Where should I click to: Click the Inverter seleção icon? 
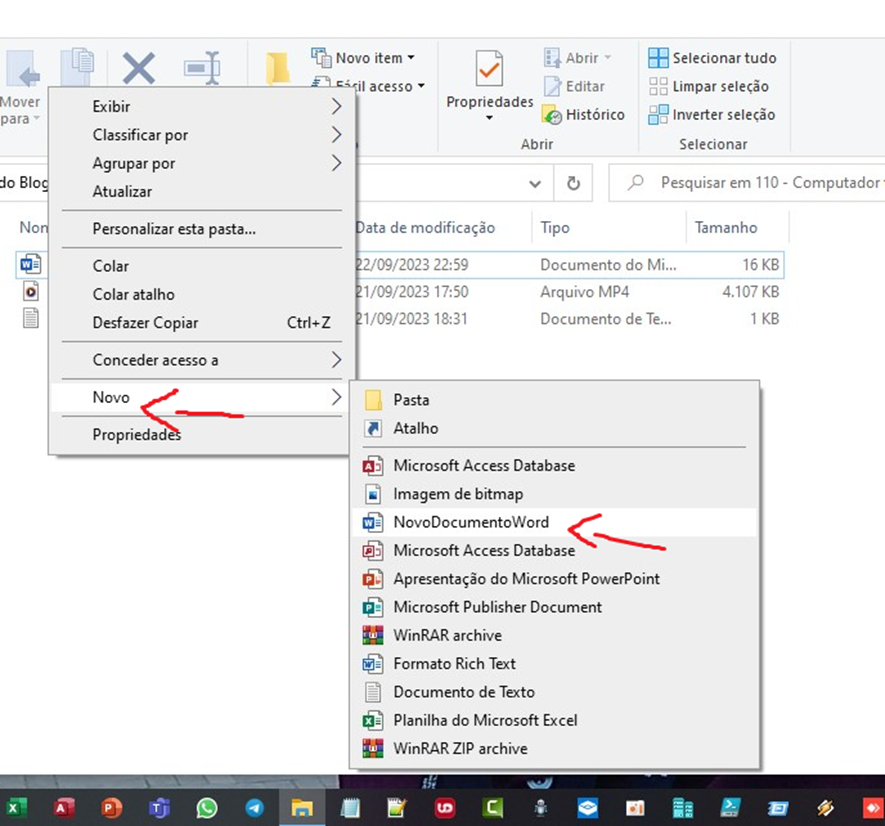658,115
